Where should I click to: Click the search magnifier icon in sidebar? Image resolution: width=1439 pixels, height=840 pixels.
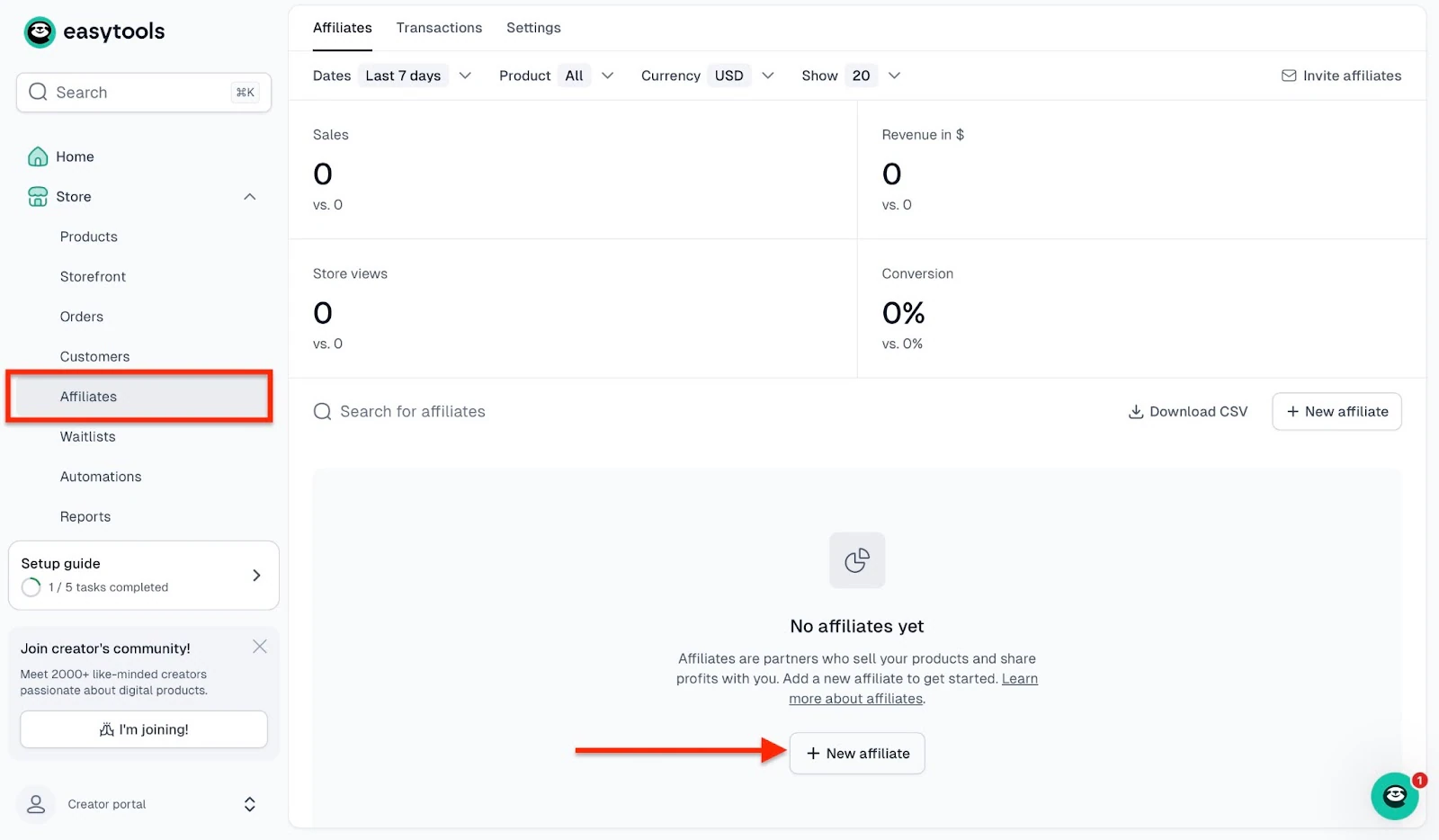click(38, 92)
